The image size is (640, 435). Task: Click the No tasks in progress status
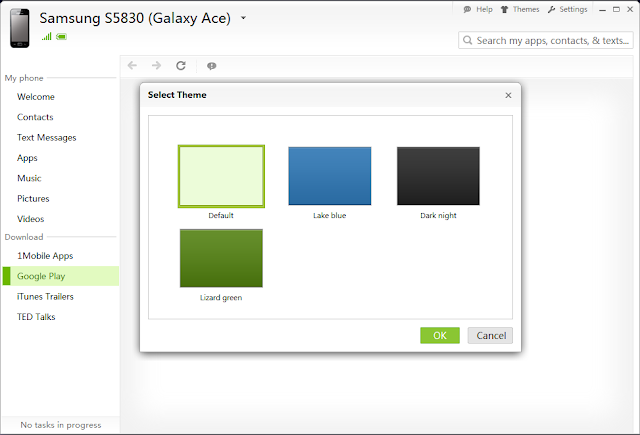point(61,425)
